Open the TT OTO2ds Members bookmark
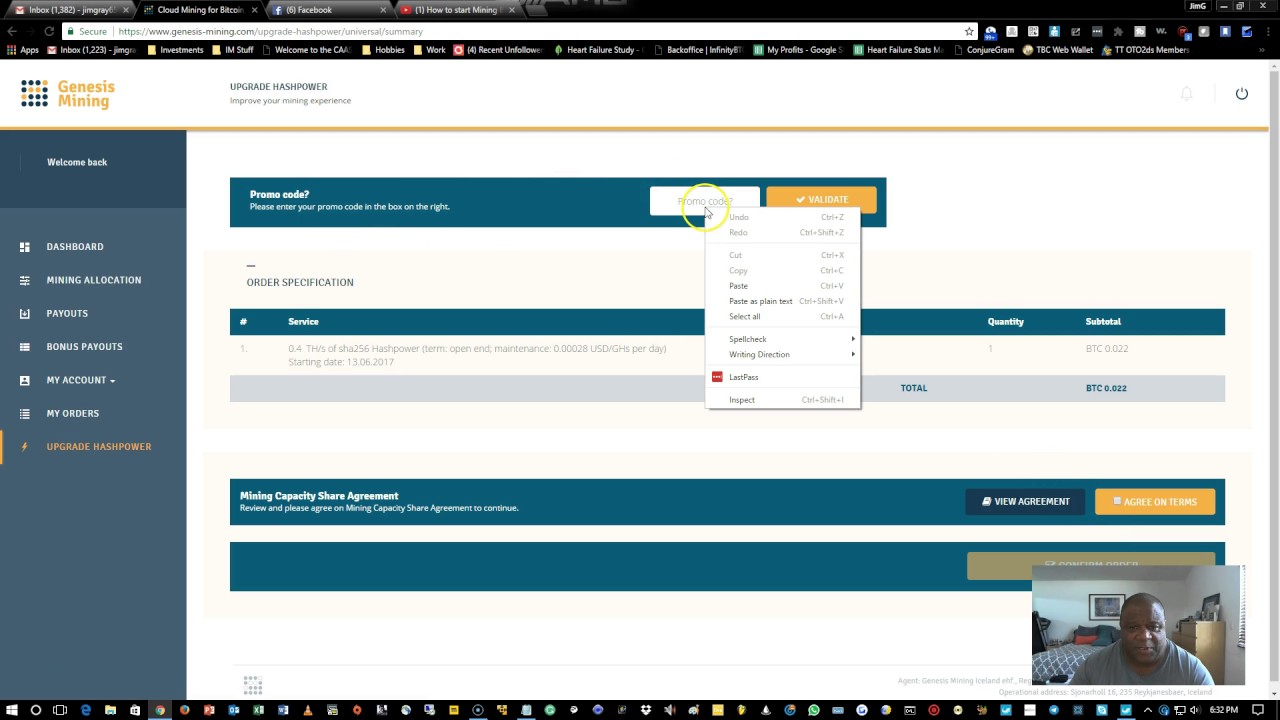 click(x=1145, y=50)
